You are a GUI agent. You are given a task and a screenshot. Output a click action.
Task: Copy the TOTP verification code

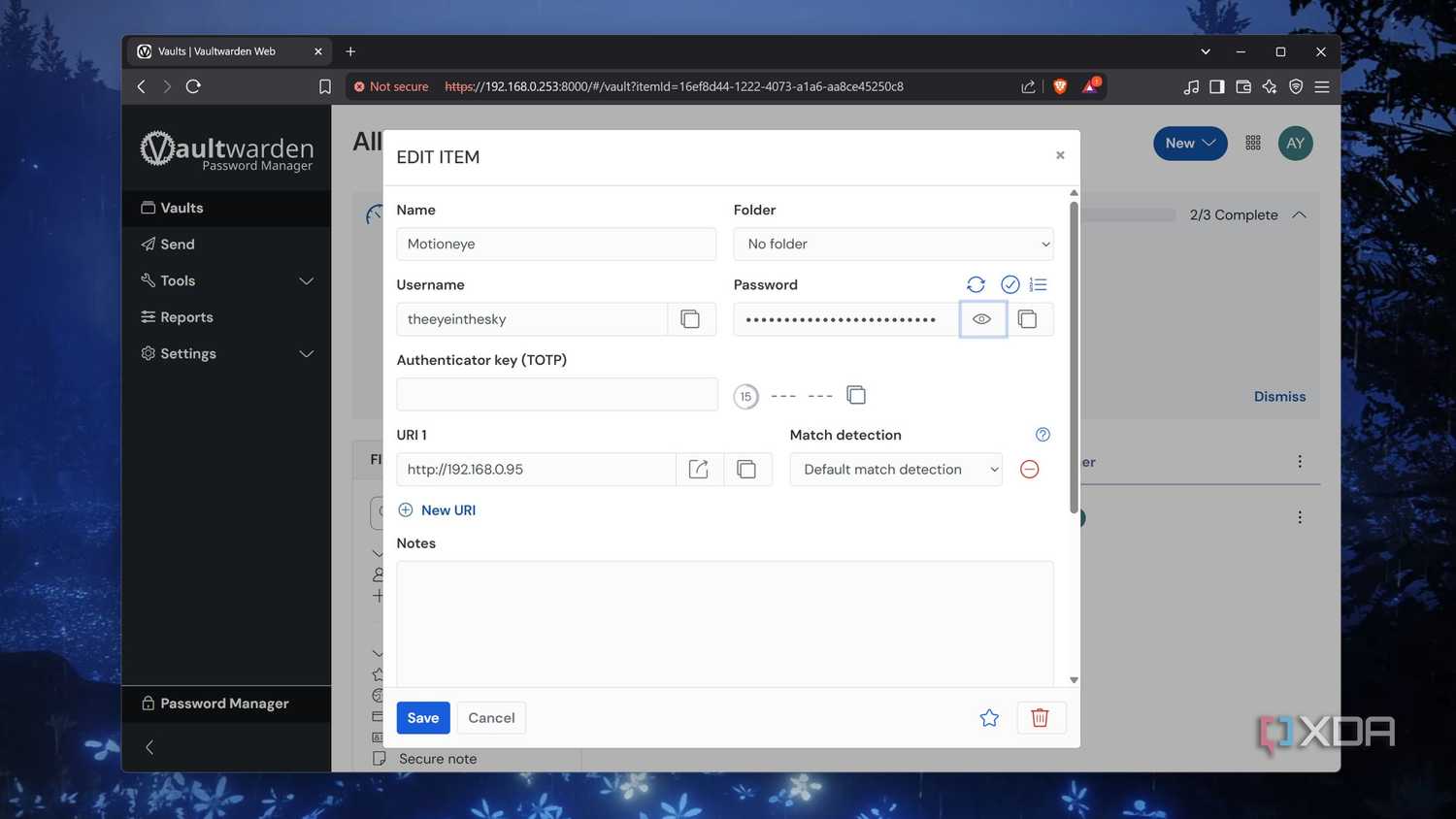click(856, 395)
